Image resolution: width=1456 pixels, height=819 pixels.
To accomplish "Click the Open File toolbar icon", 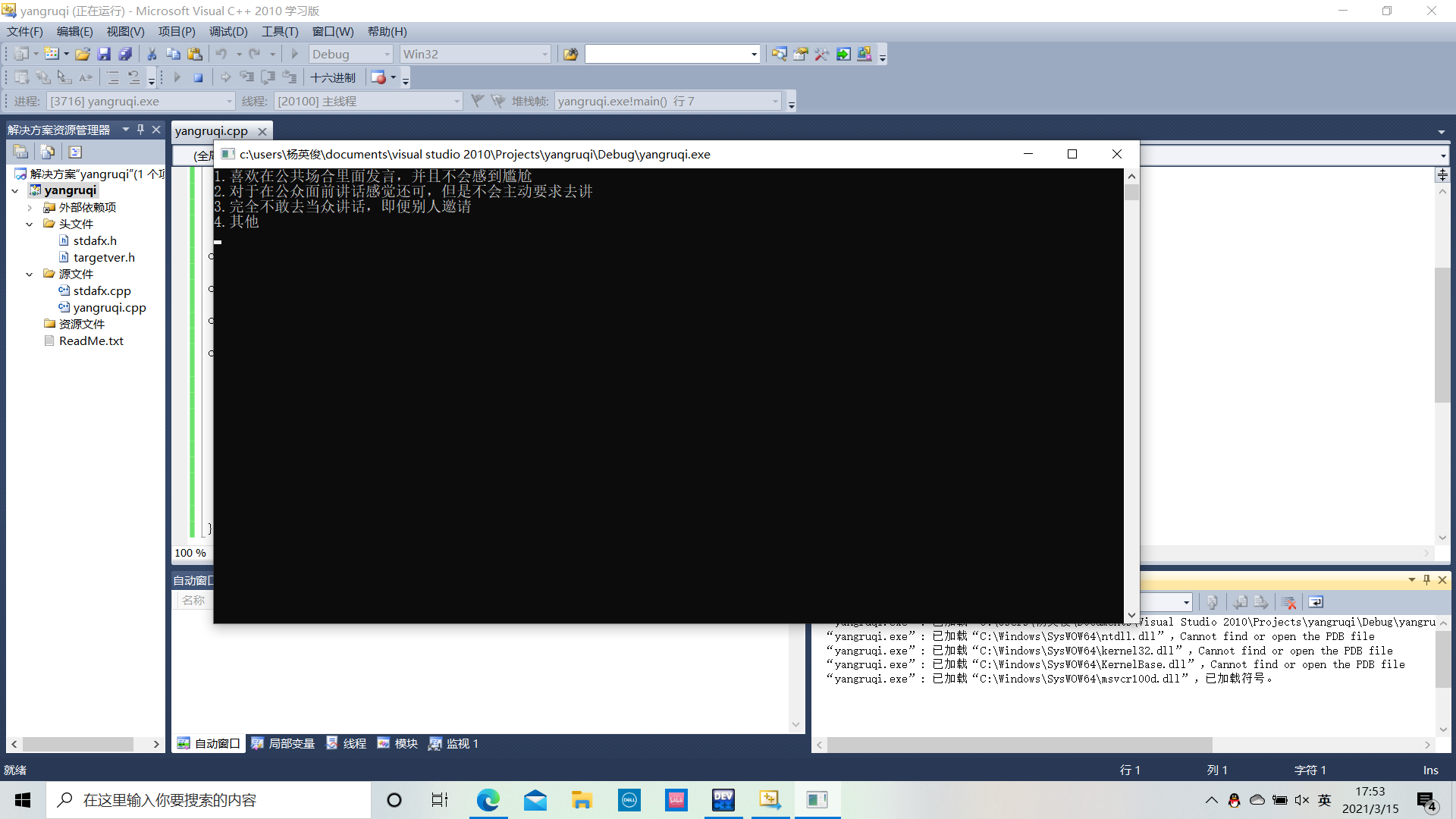I will pos(83,54).
